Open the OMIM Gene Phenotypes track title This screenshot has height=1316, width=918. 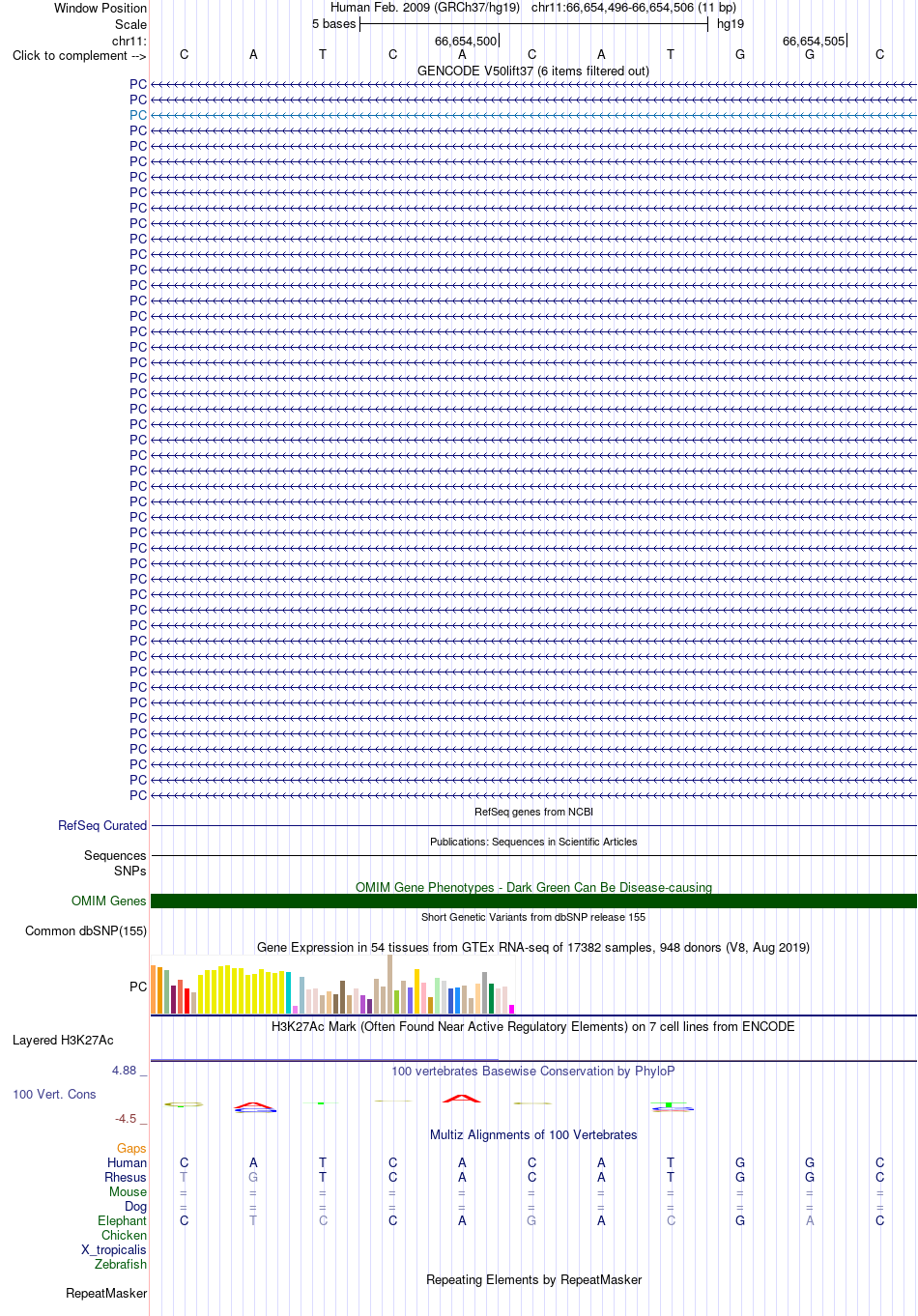point(533,887)
